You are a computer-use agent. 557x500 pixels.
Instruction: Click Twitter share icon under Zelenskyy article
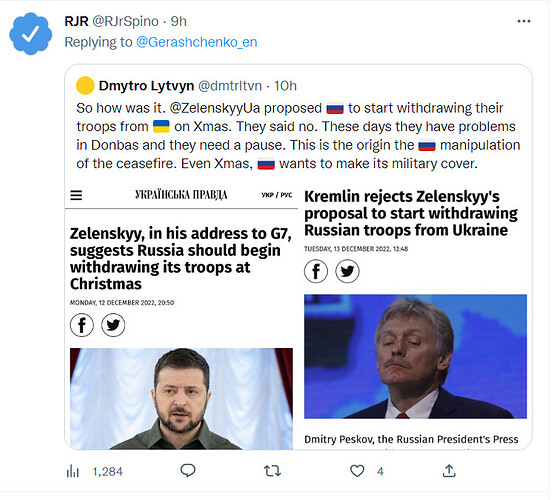tap(113, 325)
